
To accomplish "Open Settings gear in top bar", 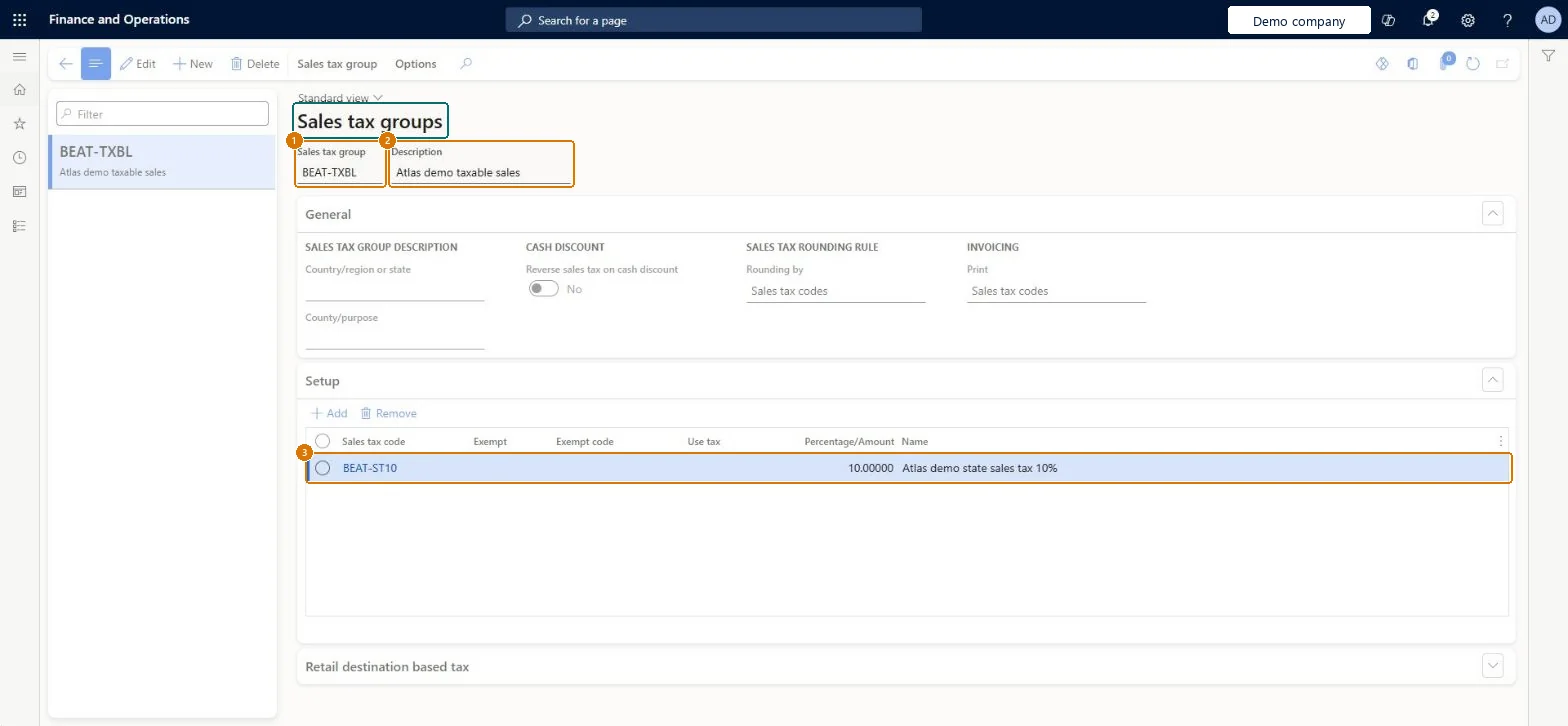I will (1468, 20).
